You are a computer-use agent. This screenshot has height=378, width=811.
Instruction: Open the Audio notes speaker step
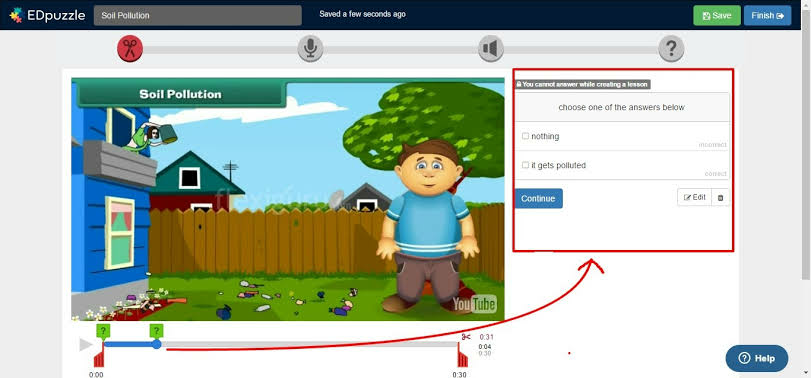pyautogui.click(x=490, y=49)
